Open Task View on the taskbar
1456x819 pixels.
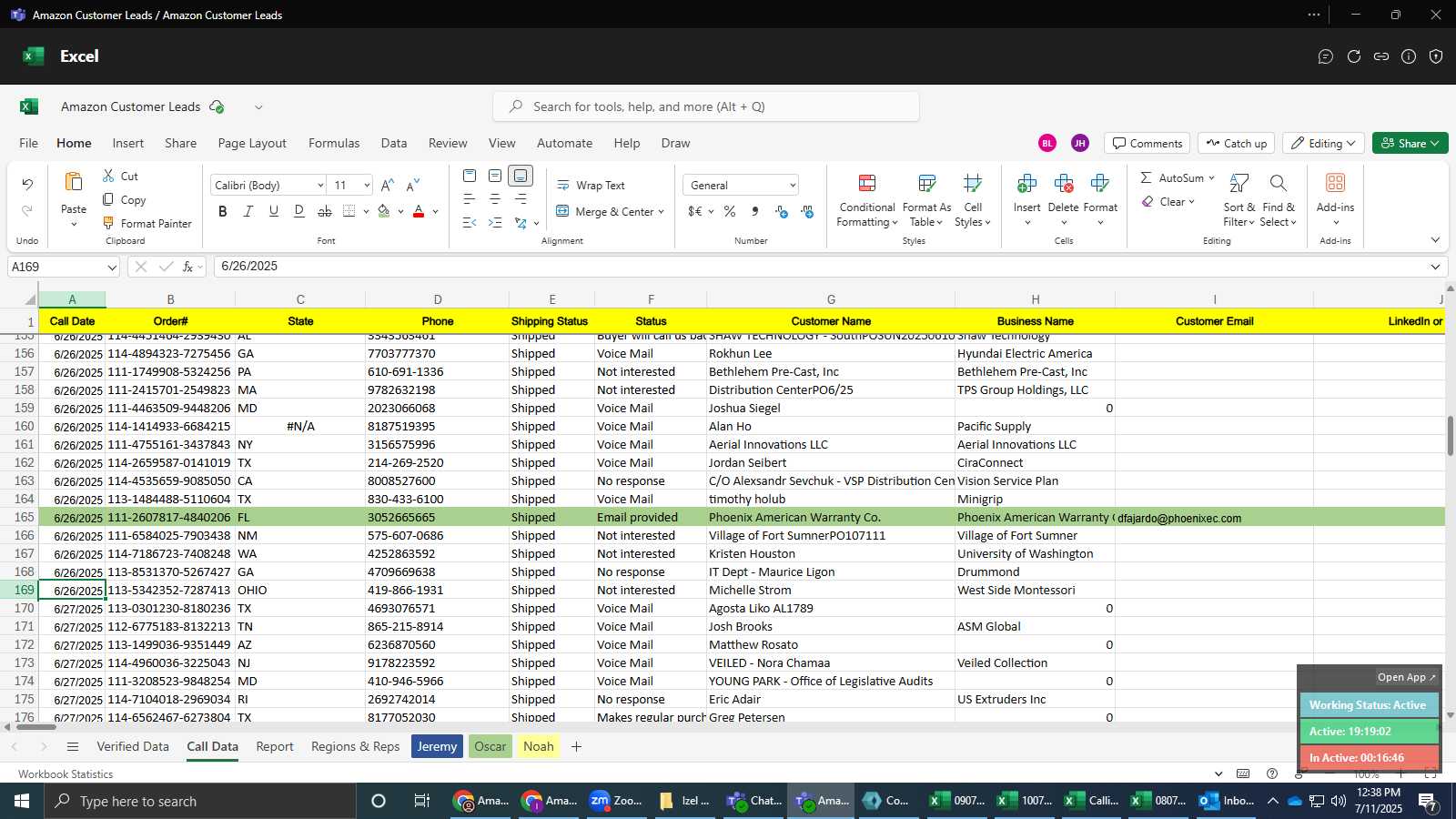421,801
